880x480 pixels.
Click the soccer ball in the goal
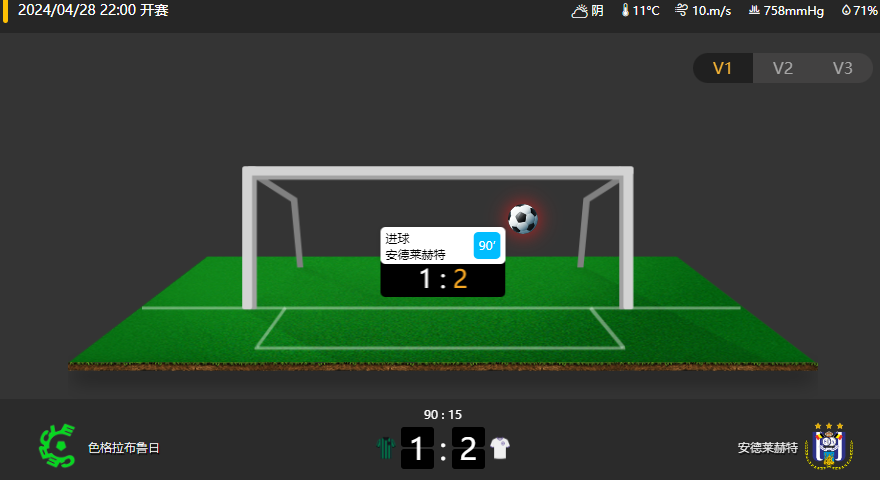tap(522, 219)
